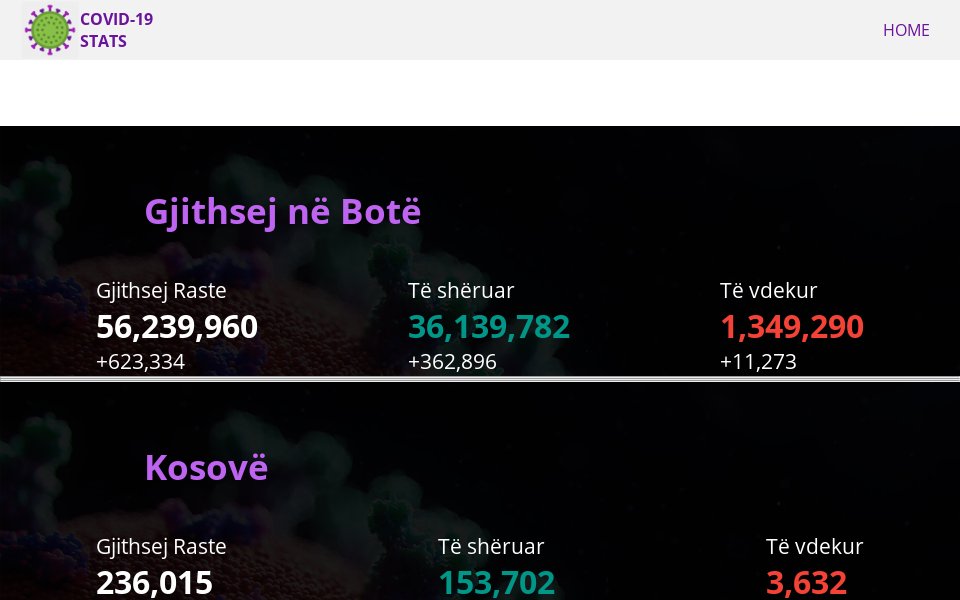Click world recovered count 36,139,782
The width and height of the screenshot is (960, 600).
tap(489, 327)
